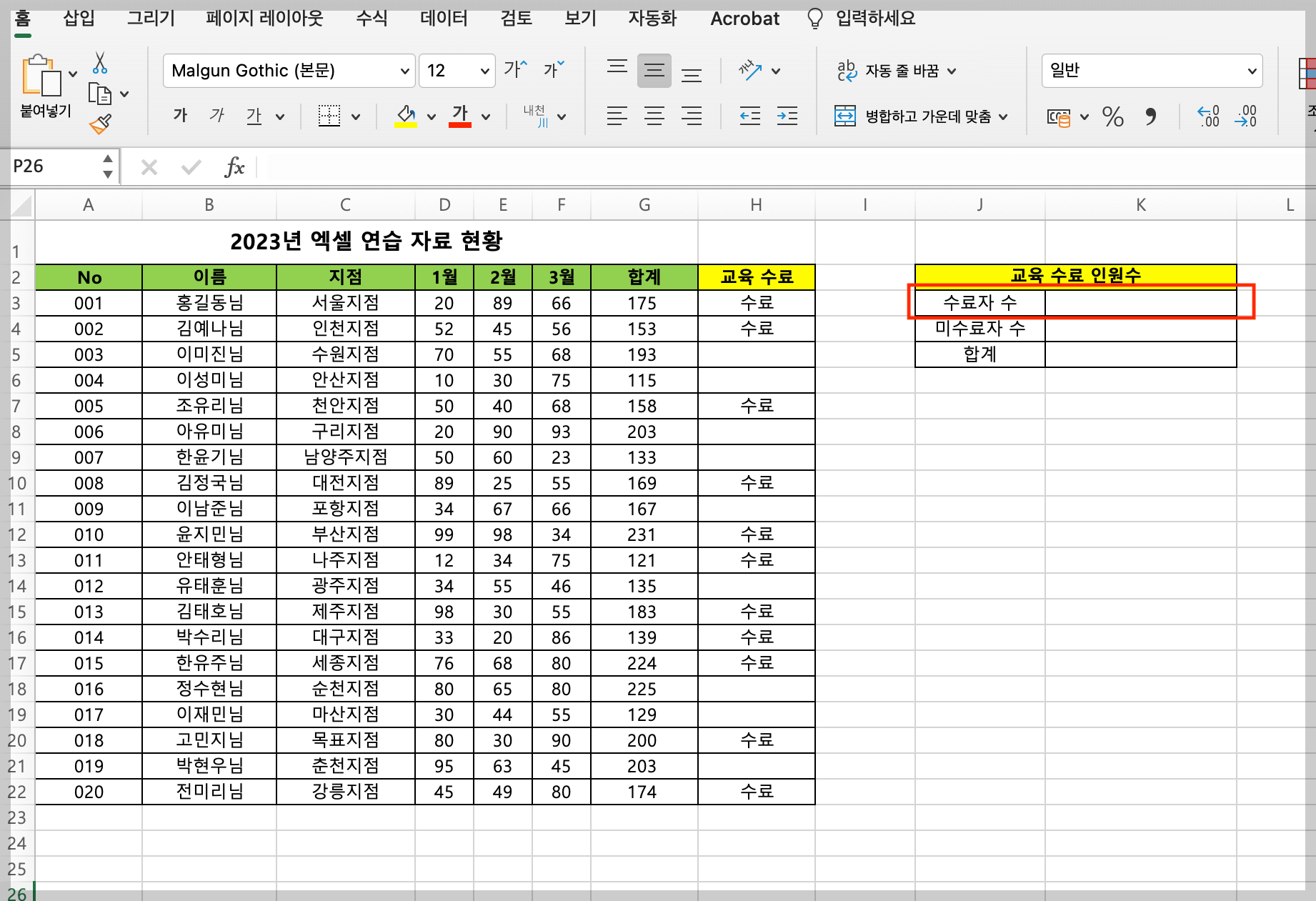Toggle bold formatting (가)
Screen dimensions: 1316x901
[x=179, y=115]
